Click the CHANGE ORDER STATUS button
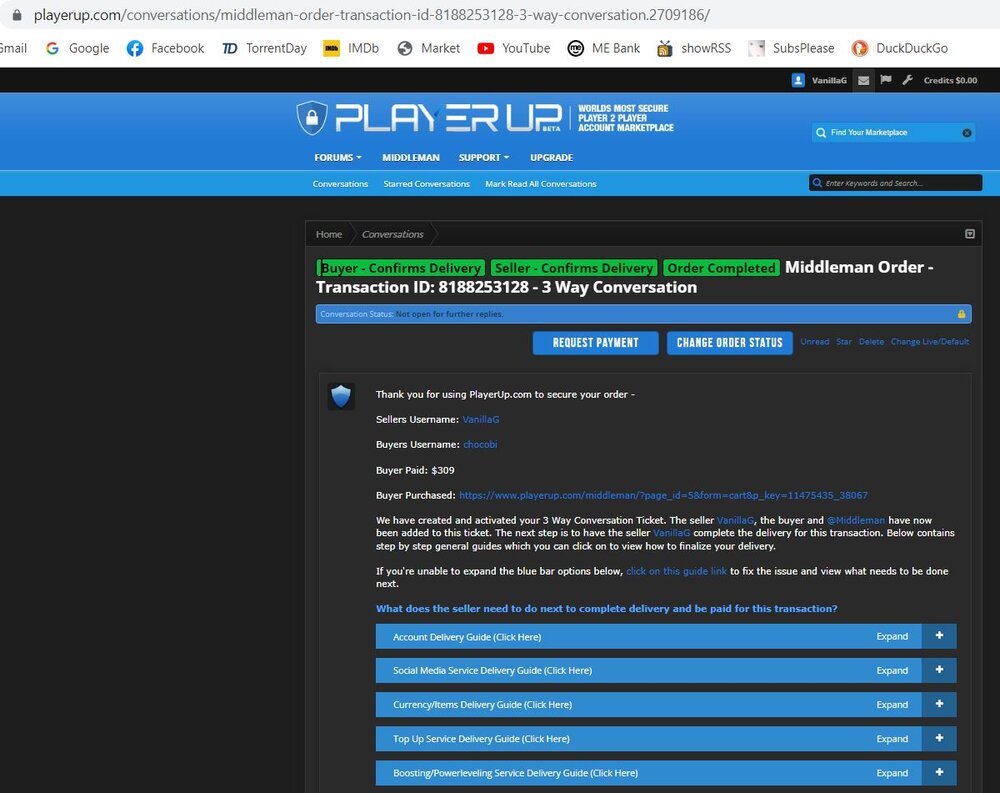The width and height of the screenshot is (1000, 793). [x=730, y=343]
